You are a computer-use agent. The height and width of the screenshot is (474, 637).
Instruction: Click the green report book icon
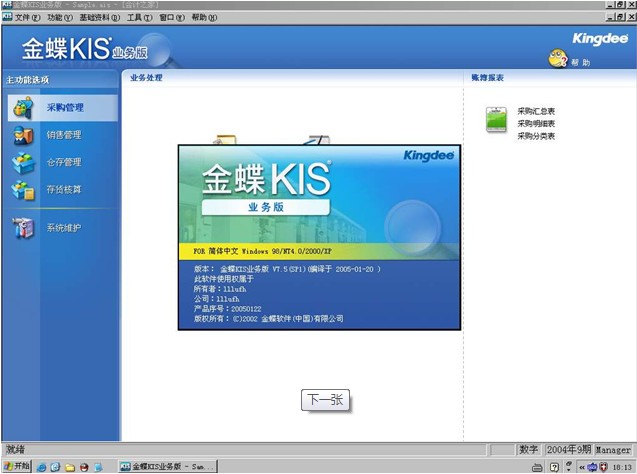(496, 119)
